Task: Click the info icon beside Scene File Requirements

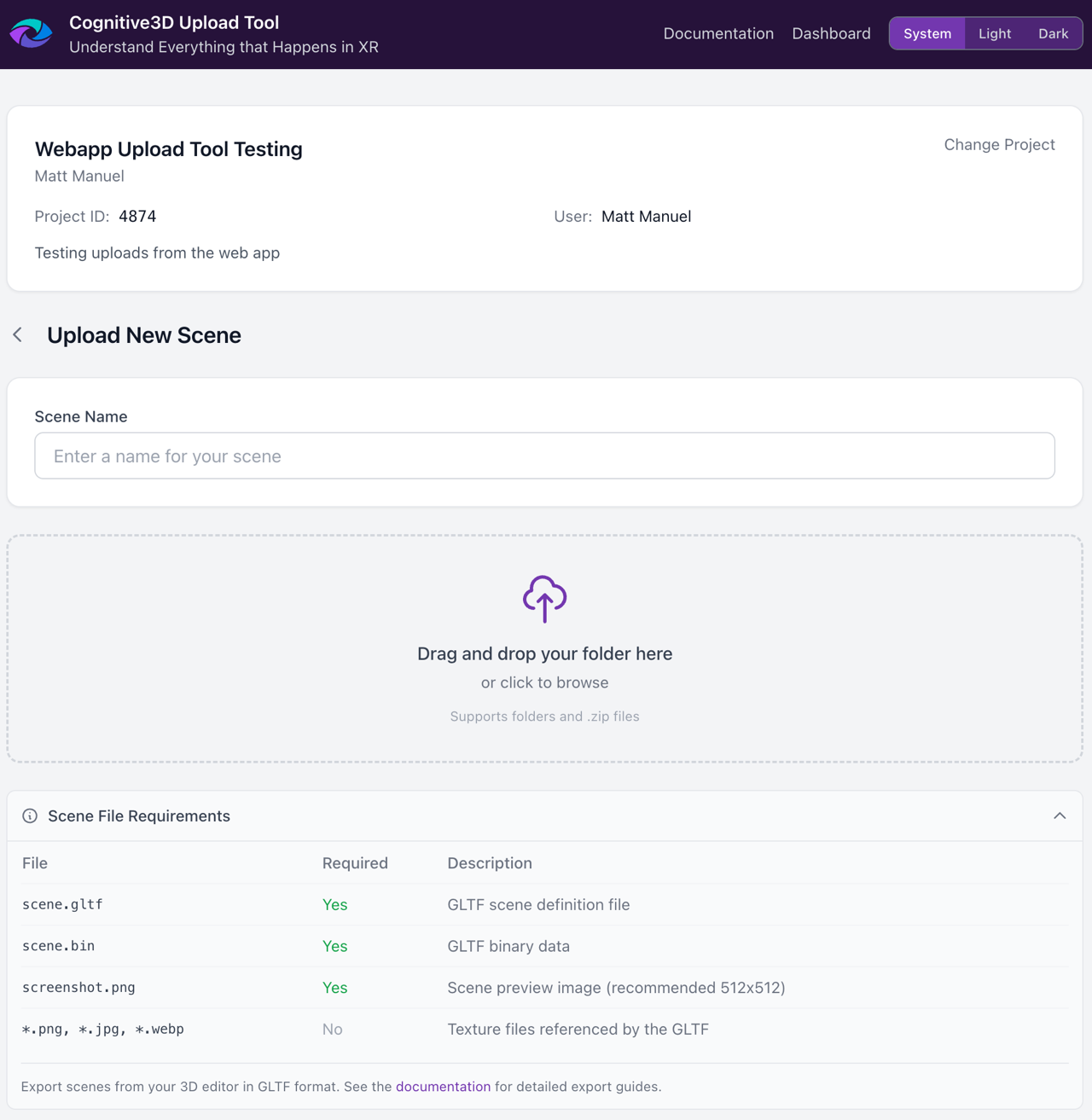Action: pos(30,816)
